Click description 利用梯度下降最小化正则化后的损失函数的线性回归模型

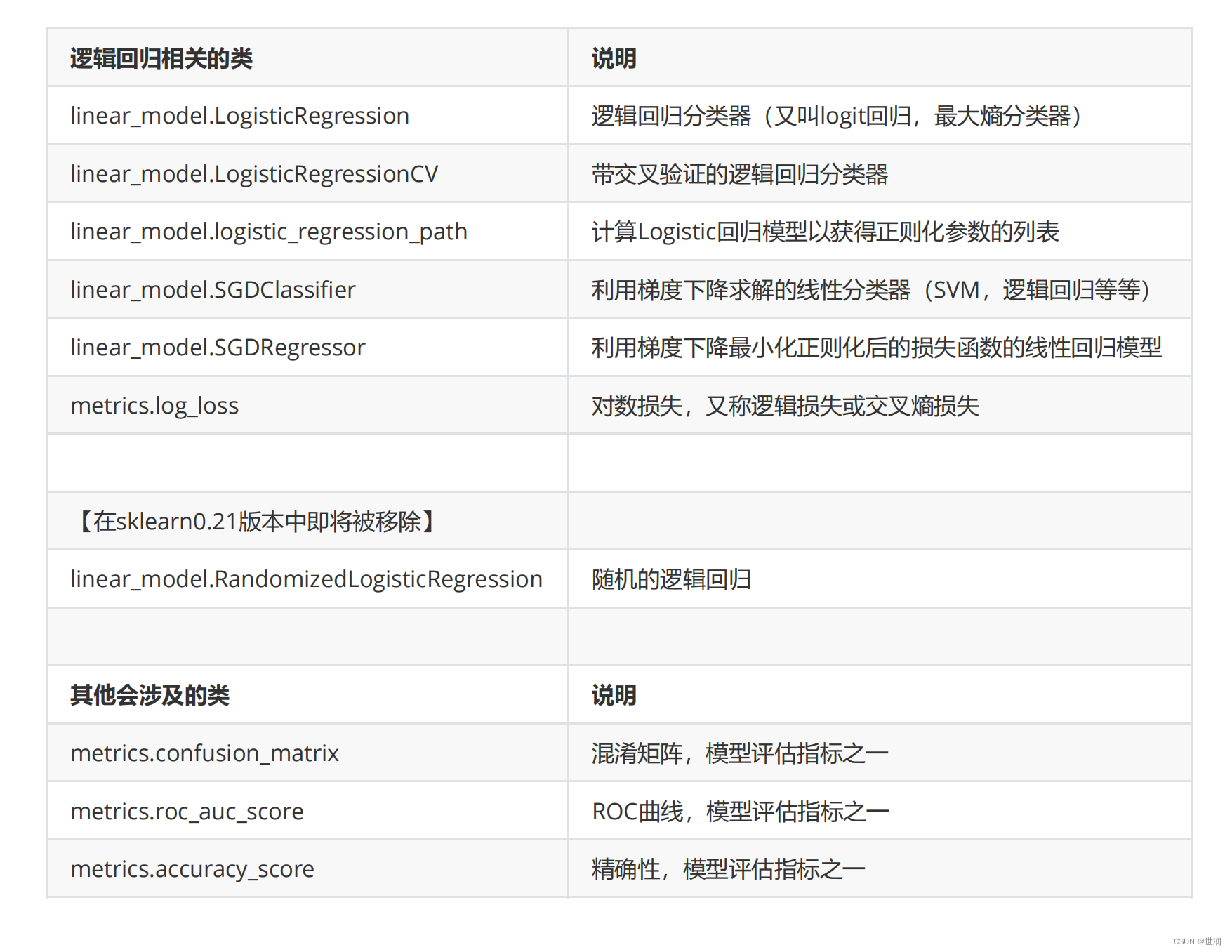click(880, 347)
